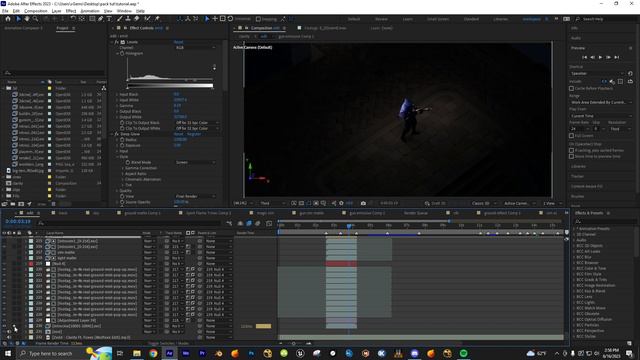Viewport: 640px width, 360px height.
Task: Select the Zoom magnifier tool
Action: point(36,19)
